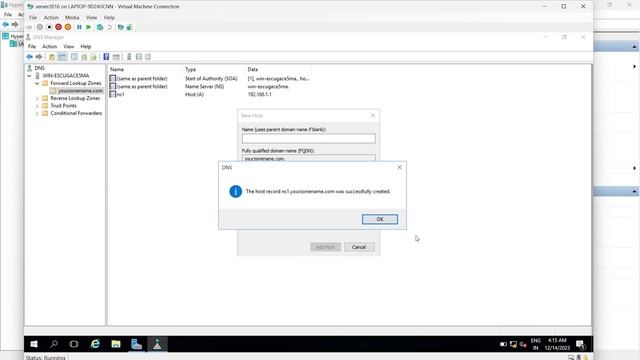This screenshot has height=360, width=640.
Task: Toggle action pane icon in DNS toolbar
Action: click(116, 57)
